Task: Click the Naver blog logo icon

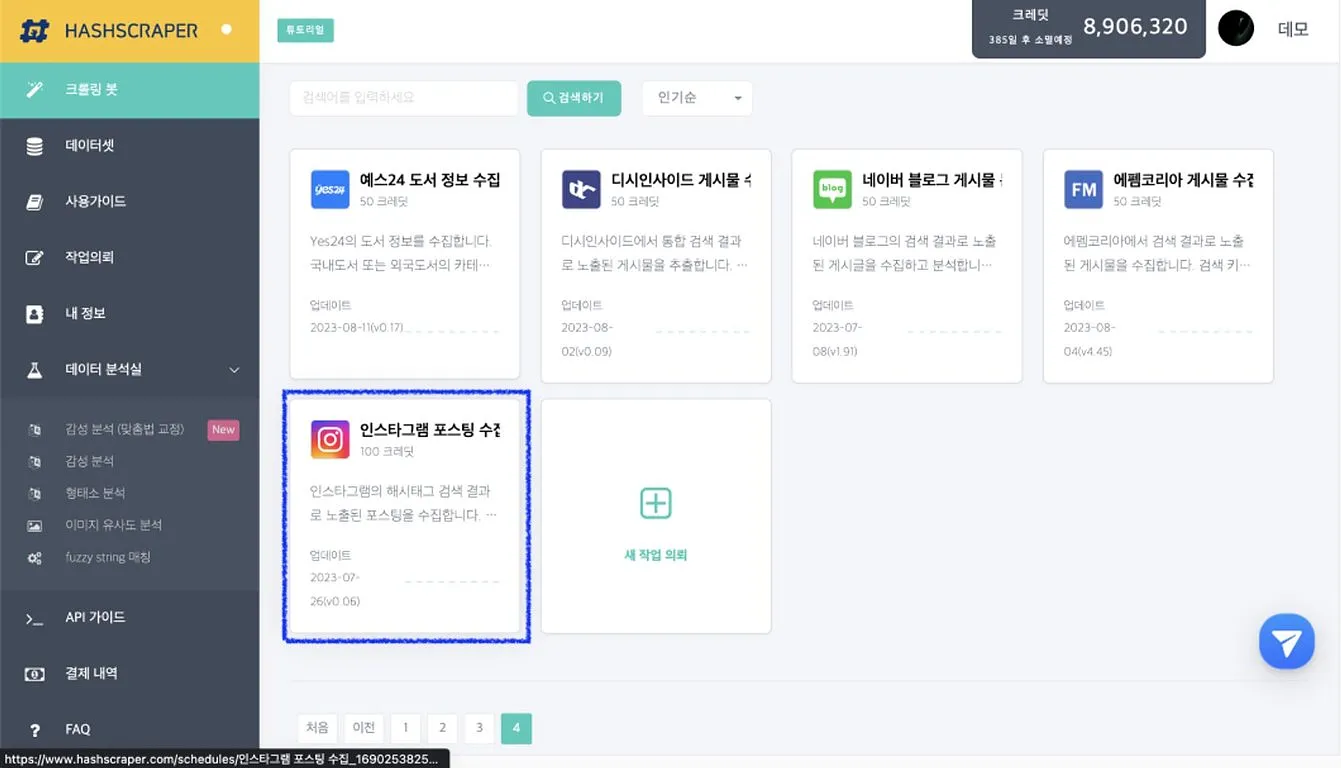Action: pyautogui.click(x=832, y=189)
